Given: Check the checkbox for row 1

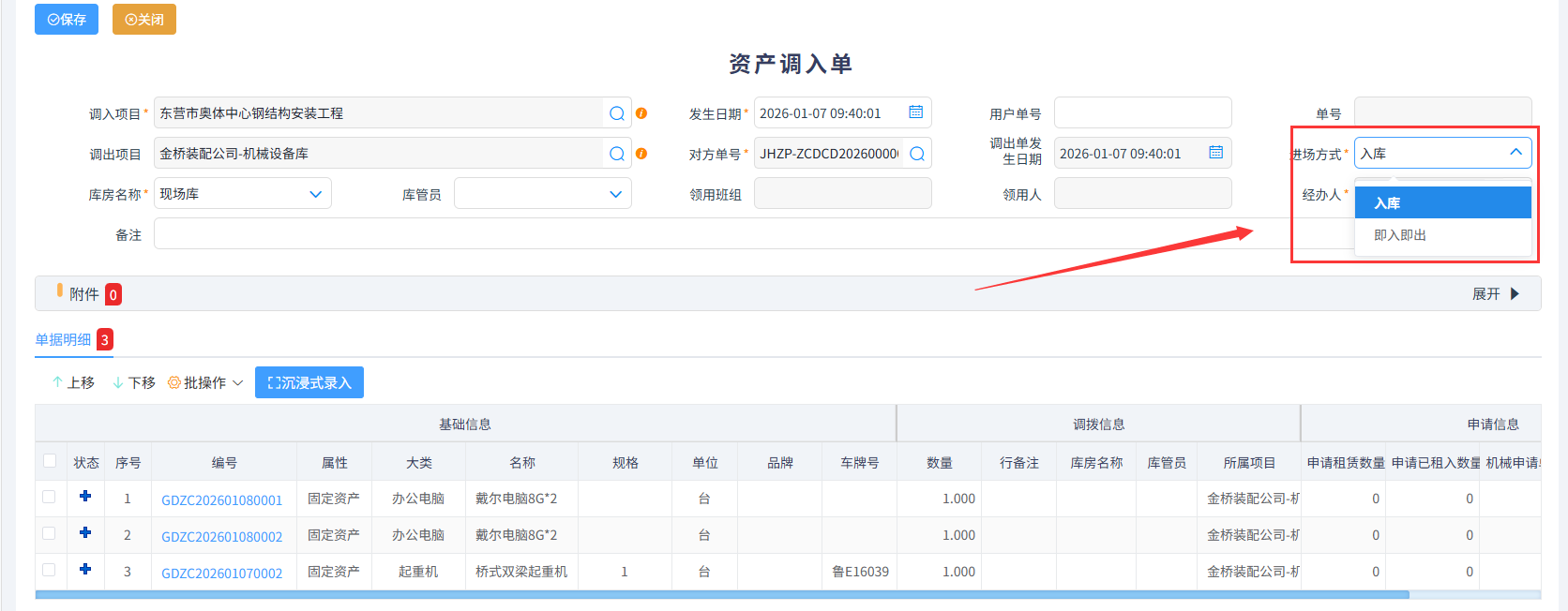Looking at the screenshot, I should pyautogui.click(x=49, y=498).
